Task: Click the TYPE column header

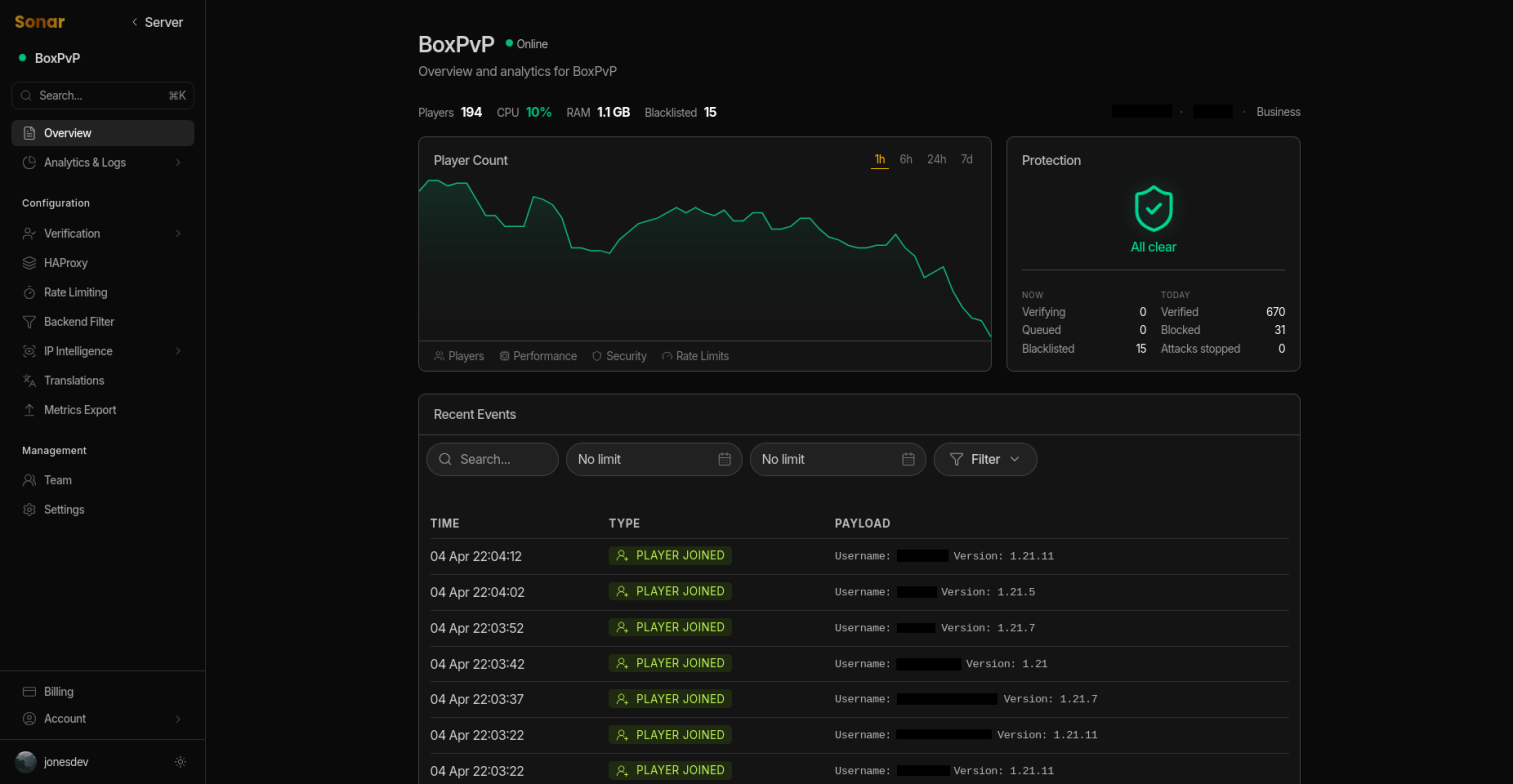Action: tap(624, 523)
